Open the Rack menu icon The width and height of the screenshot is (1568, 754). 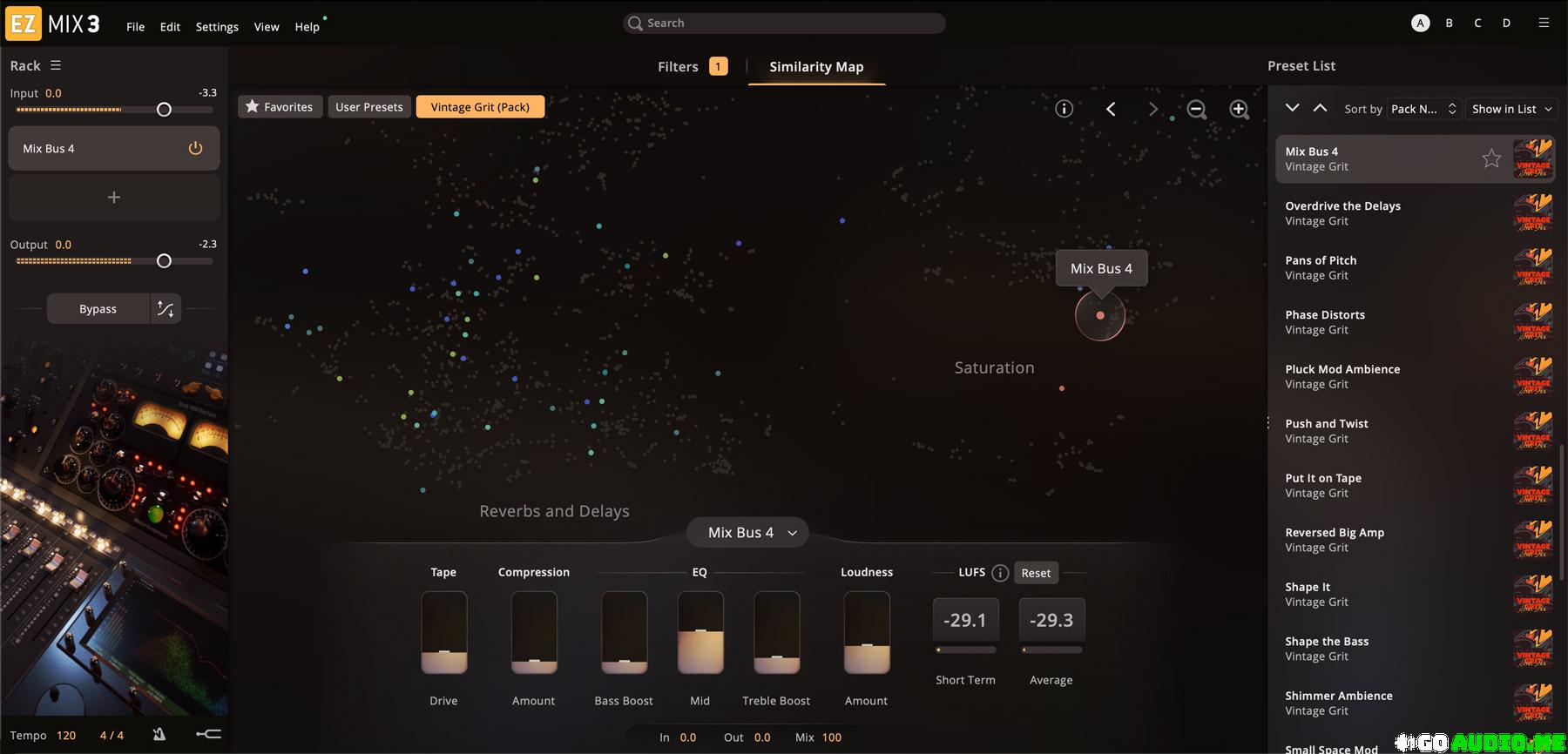coord(56,65)
